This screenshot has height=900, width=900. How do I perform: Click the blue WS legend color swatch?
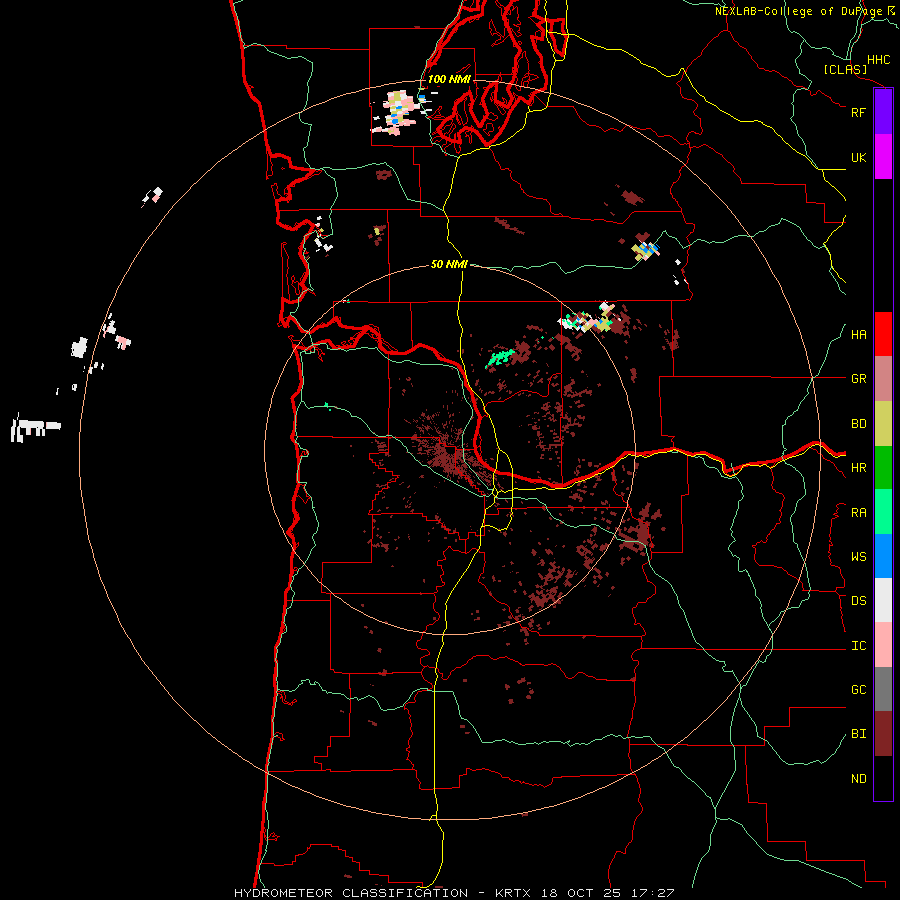[x=883, y=556]
